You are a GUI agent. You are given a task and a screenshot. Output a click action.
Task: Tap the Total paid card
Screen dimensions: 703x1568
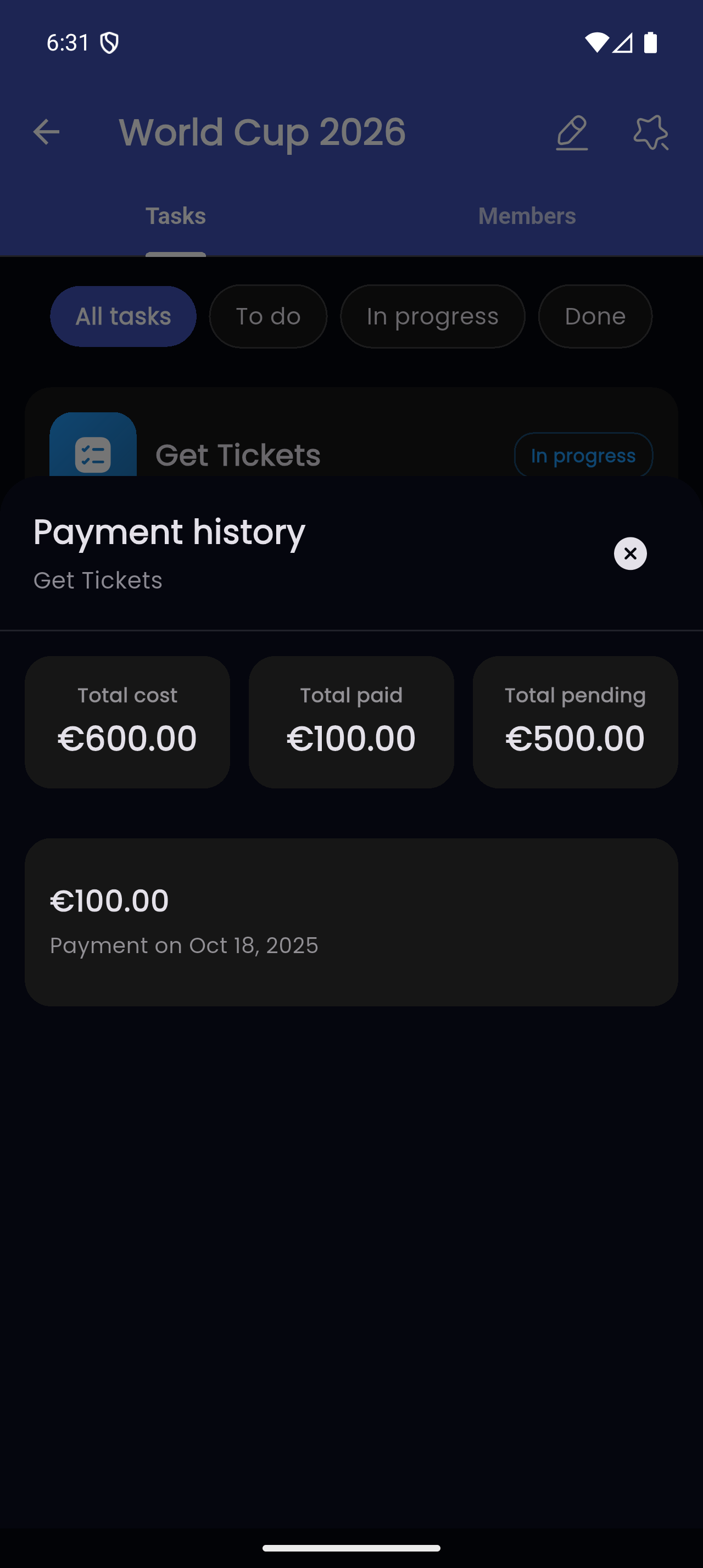pos(351,722)
